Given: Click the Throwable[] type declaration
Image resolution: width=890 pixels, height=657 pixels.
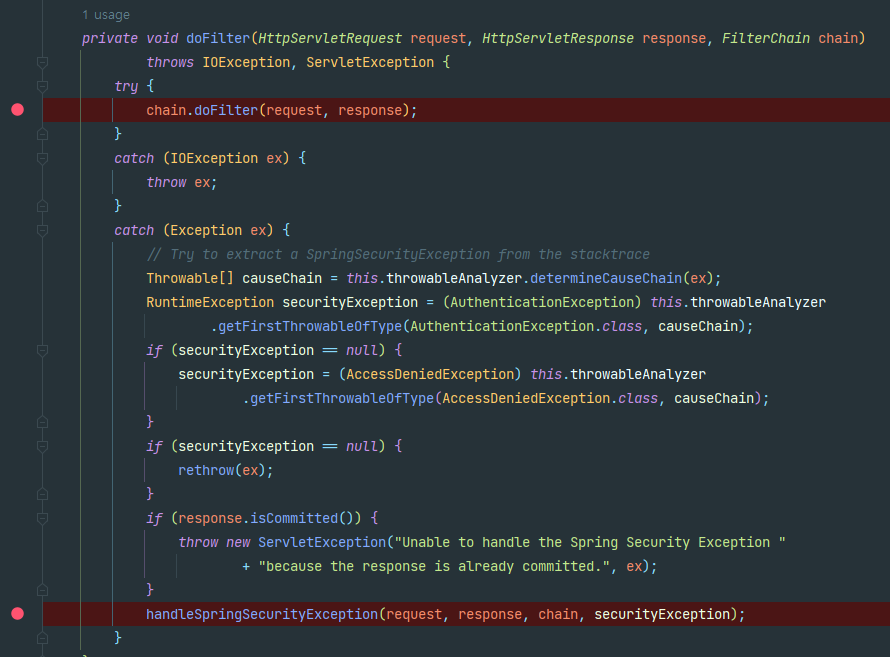Looking at the screenshot, I should [x=190, y=278].
